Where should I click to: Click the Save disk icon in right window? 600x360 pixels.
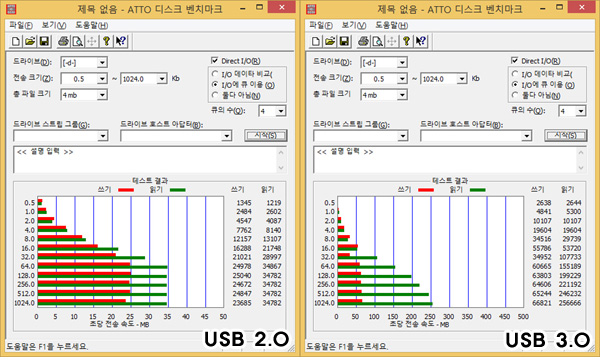pos(344,41)
